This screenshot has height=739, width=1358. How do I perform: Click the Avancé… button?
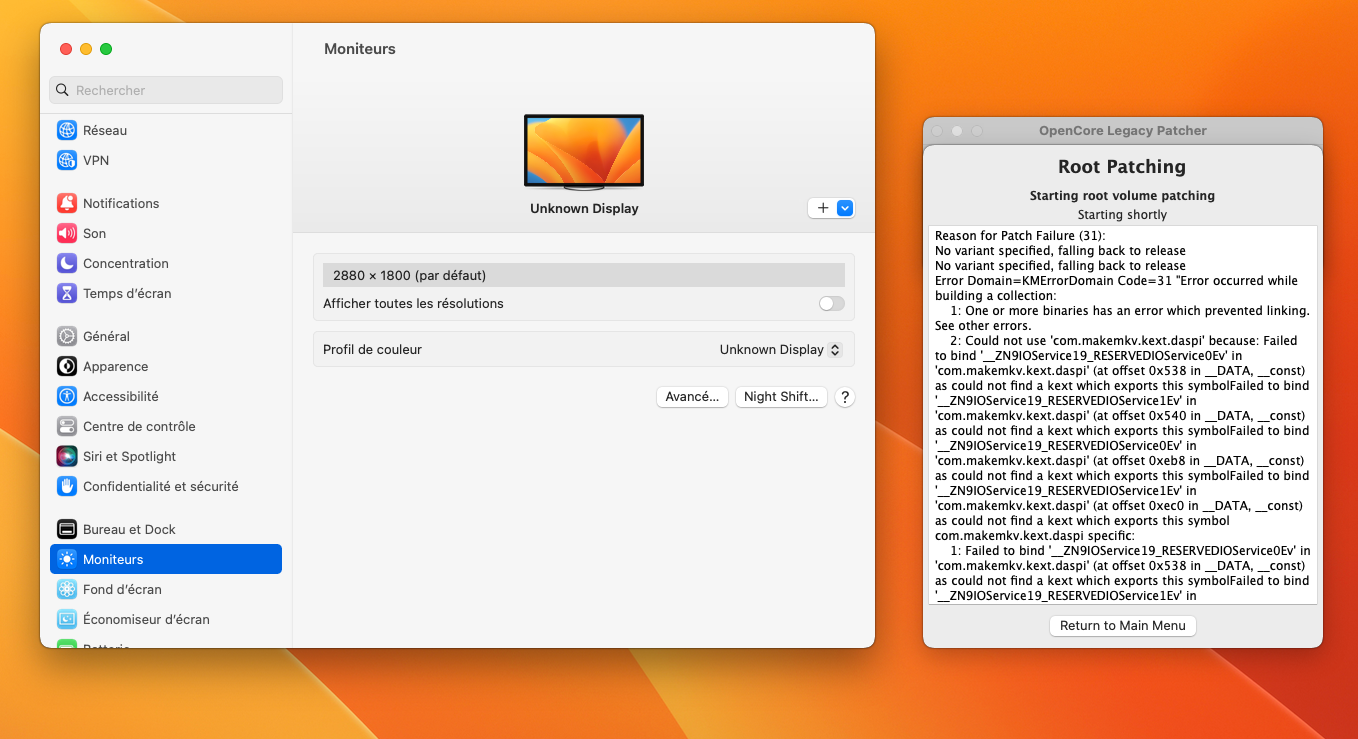click(x=692, y=397)
